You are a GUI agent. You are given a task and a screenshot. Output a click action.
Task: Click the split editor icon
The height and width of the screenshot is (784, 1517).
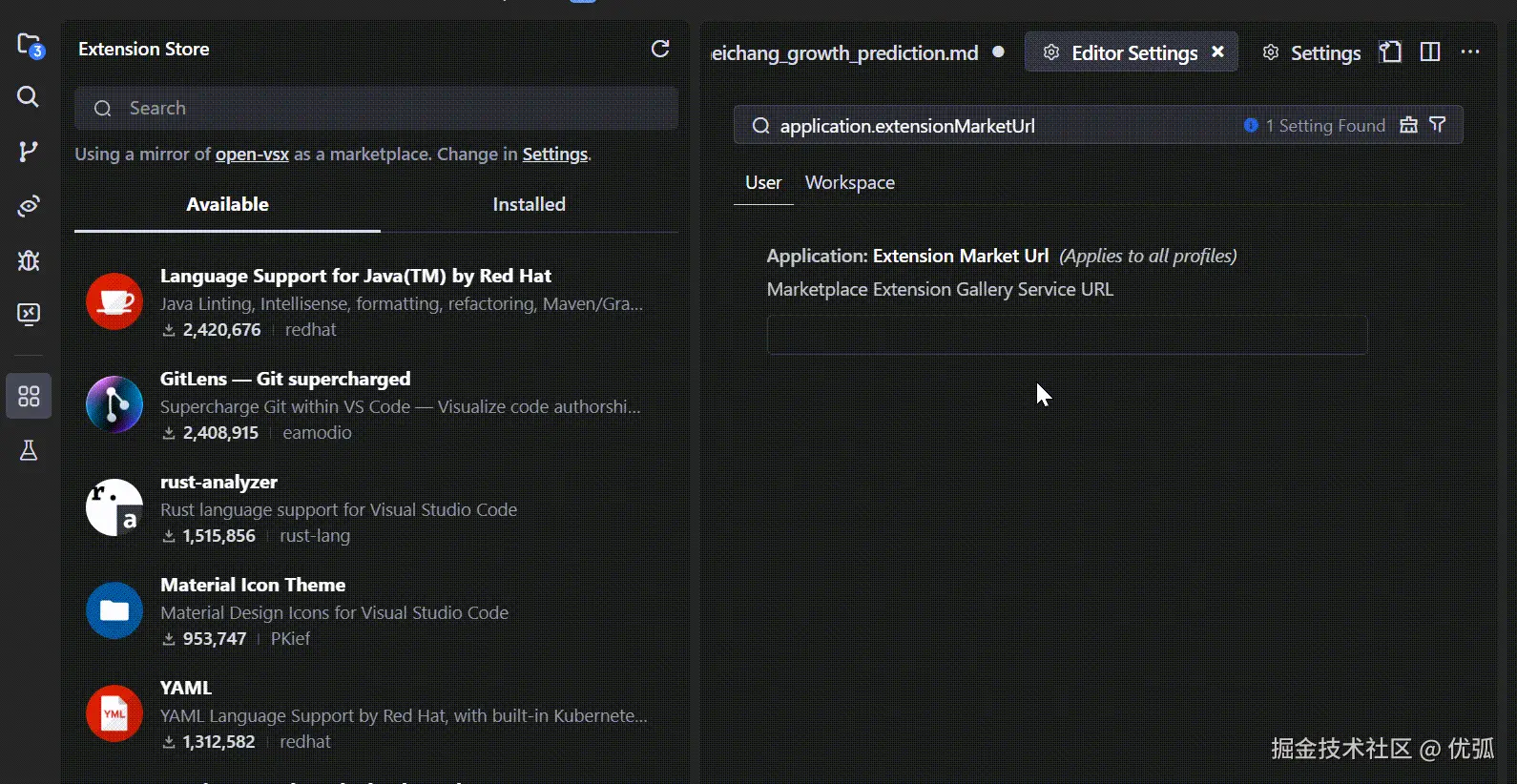pyautogui.click(x=1430, y=52)
